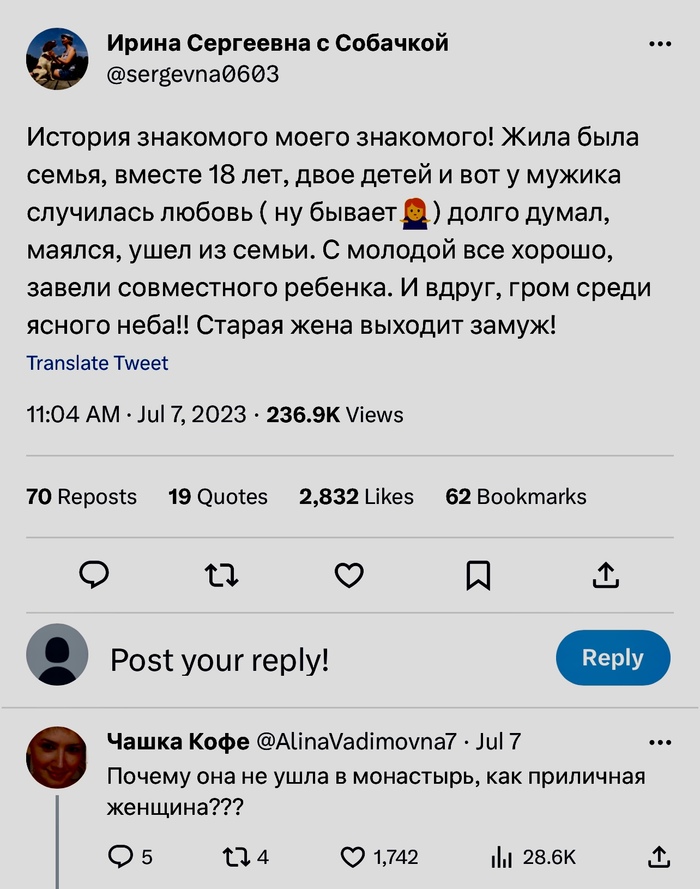This screenshot has width=700, height=889.
Task: Bookmark the main tweet
Action: pos(478,574)
